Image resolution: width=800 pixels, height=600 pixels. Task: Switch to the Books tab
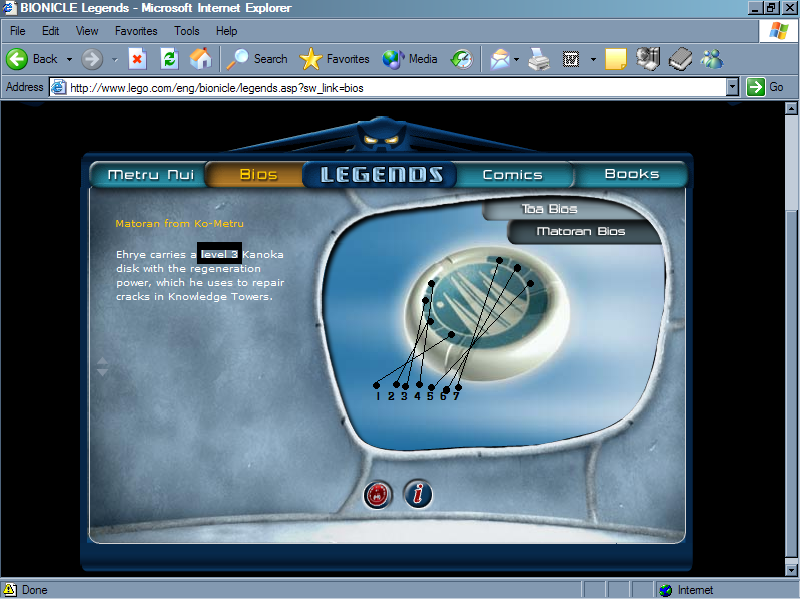[x=632, y=174]
